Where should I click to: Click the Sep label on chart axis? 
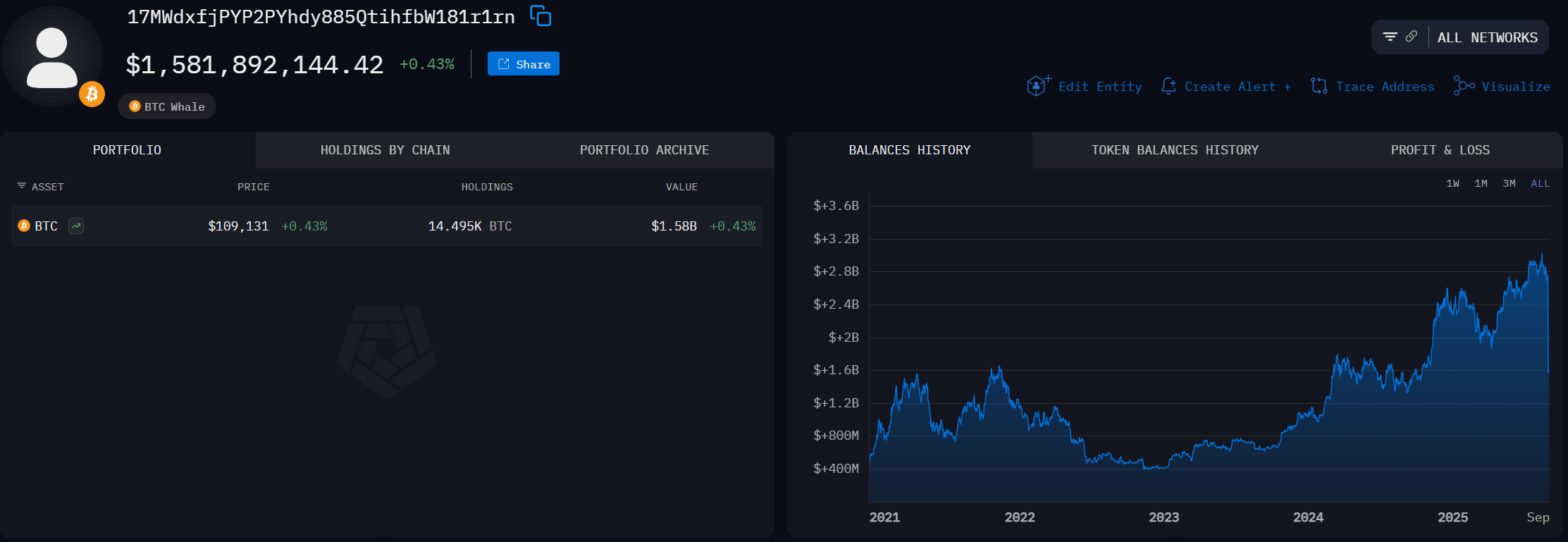click(1538, 517)
